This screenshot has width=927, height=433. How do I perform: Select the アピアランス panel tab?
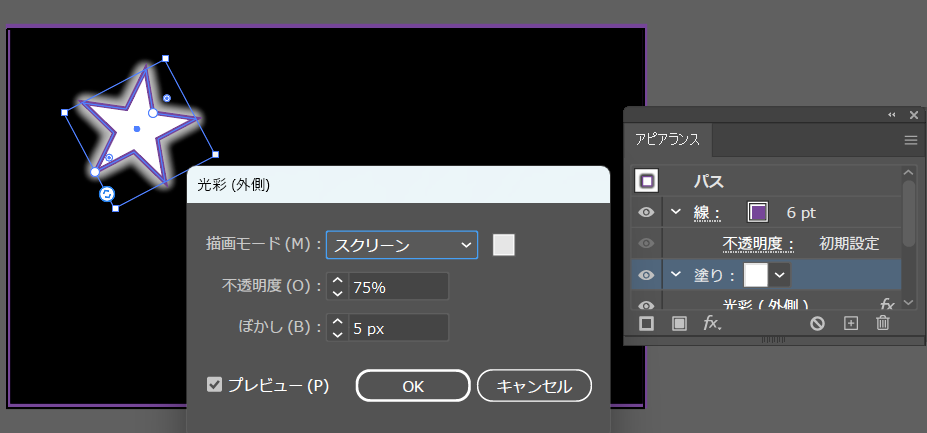pos(668,139)
